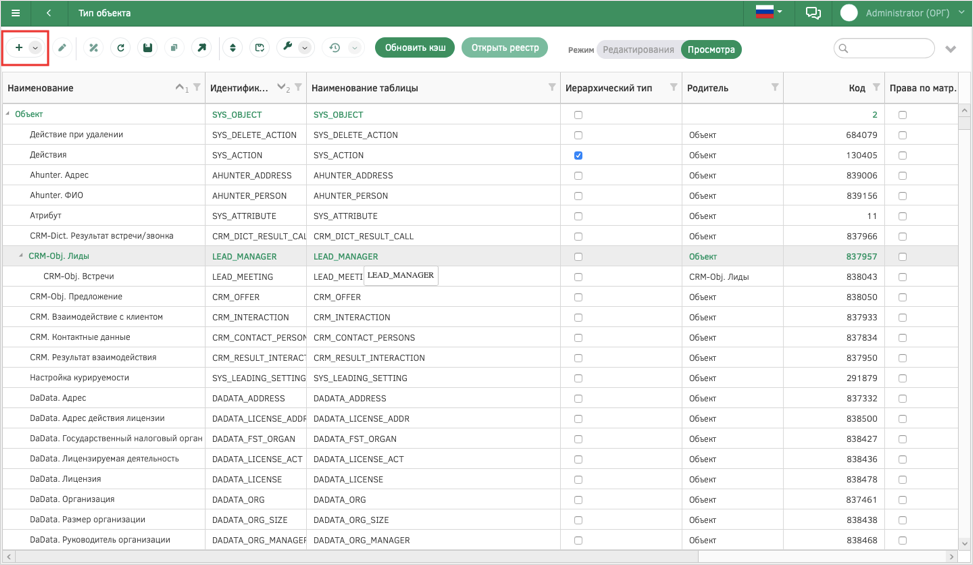Click the pencil edit icon
973x565 pixels.
tap(62, 48)
